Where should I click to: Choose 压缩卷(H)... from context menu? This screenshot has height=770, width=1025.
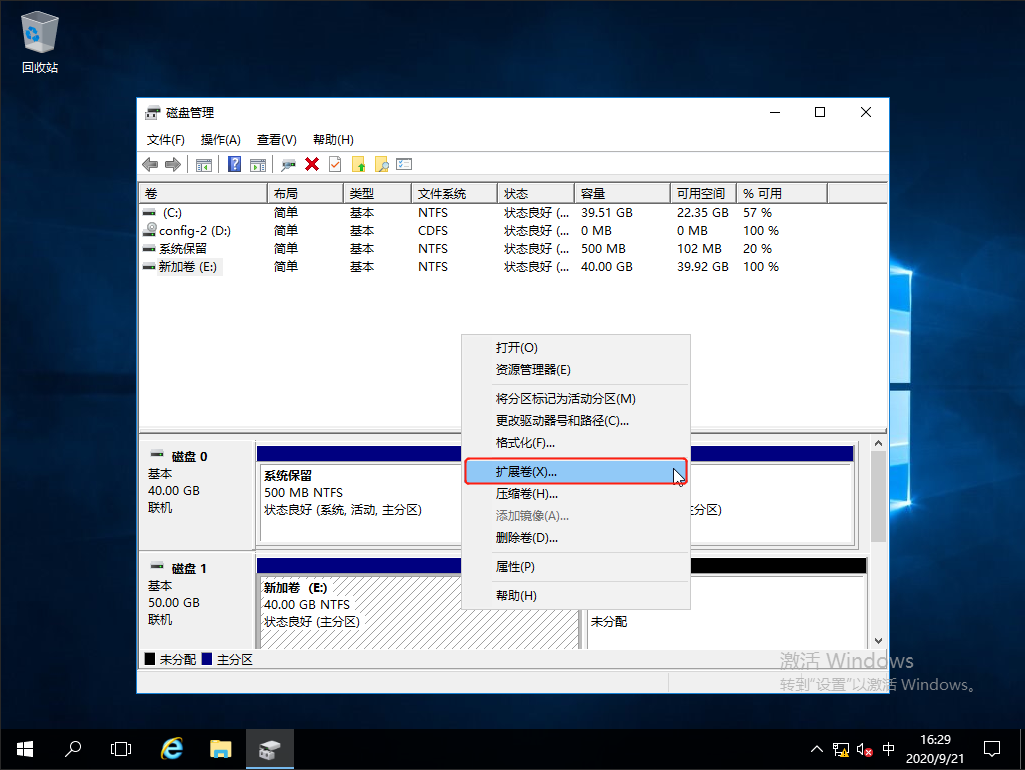click(x=527, y=494)
